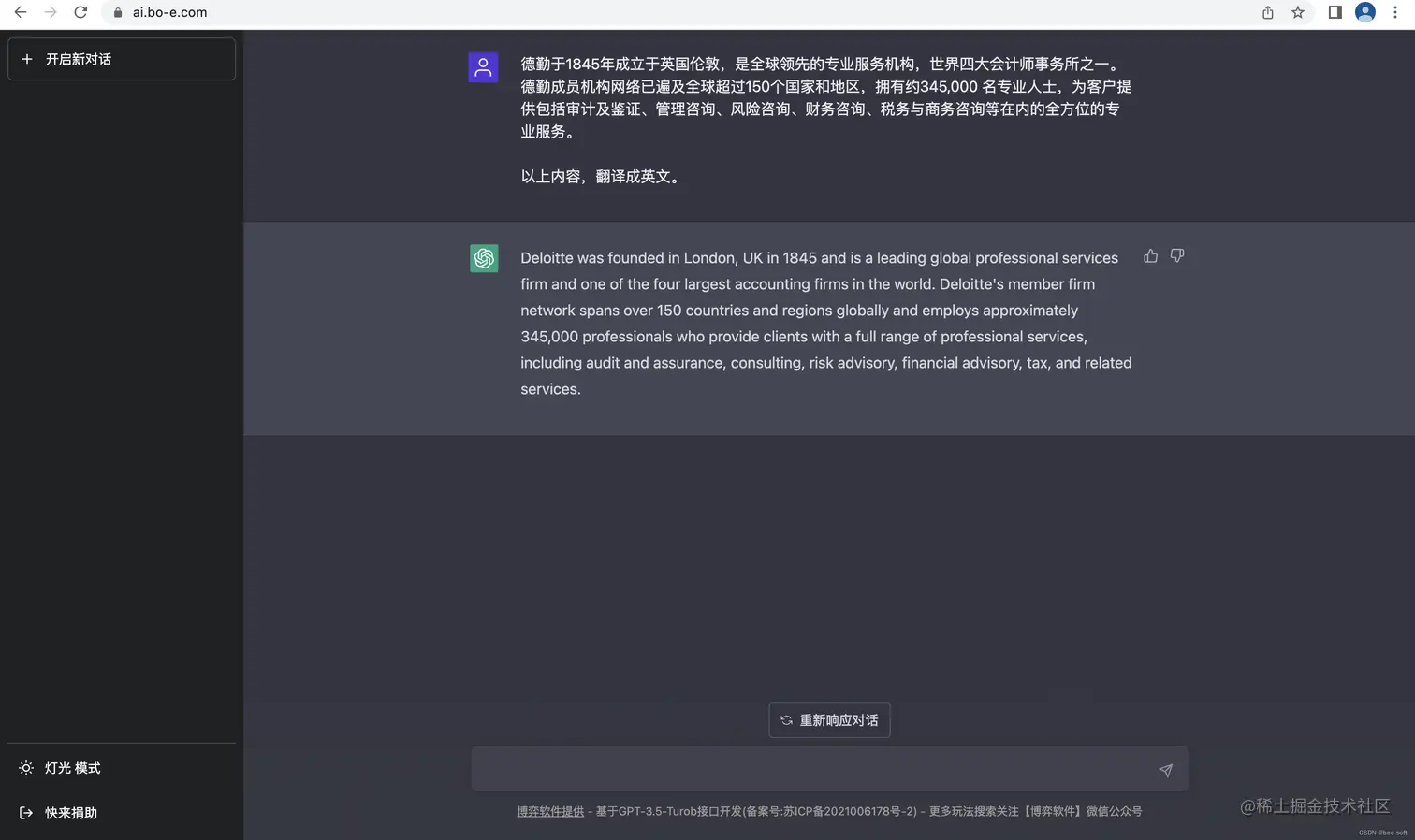Click the lock icon in address bar
The image size is (1415, 840).
click(118, 12)
